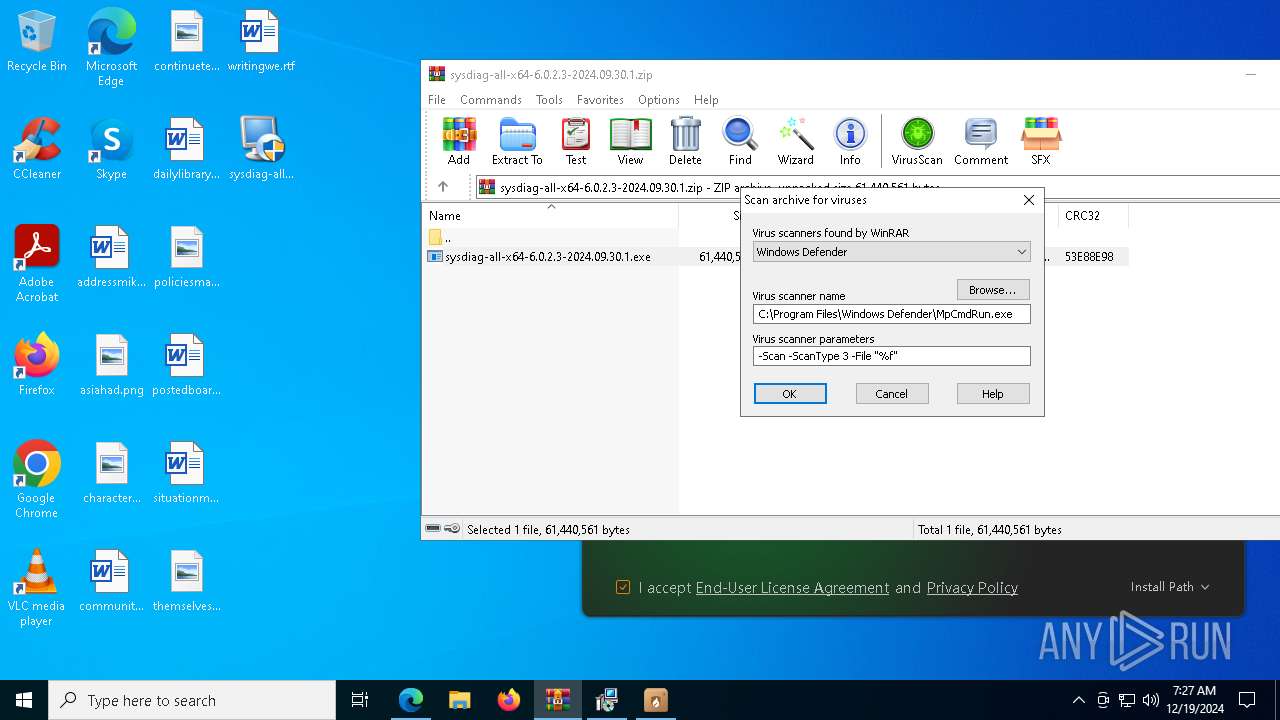Open Task View on taskbar
This screenshot has height=720, width=1280.
360,700
